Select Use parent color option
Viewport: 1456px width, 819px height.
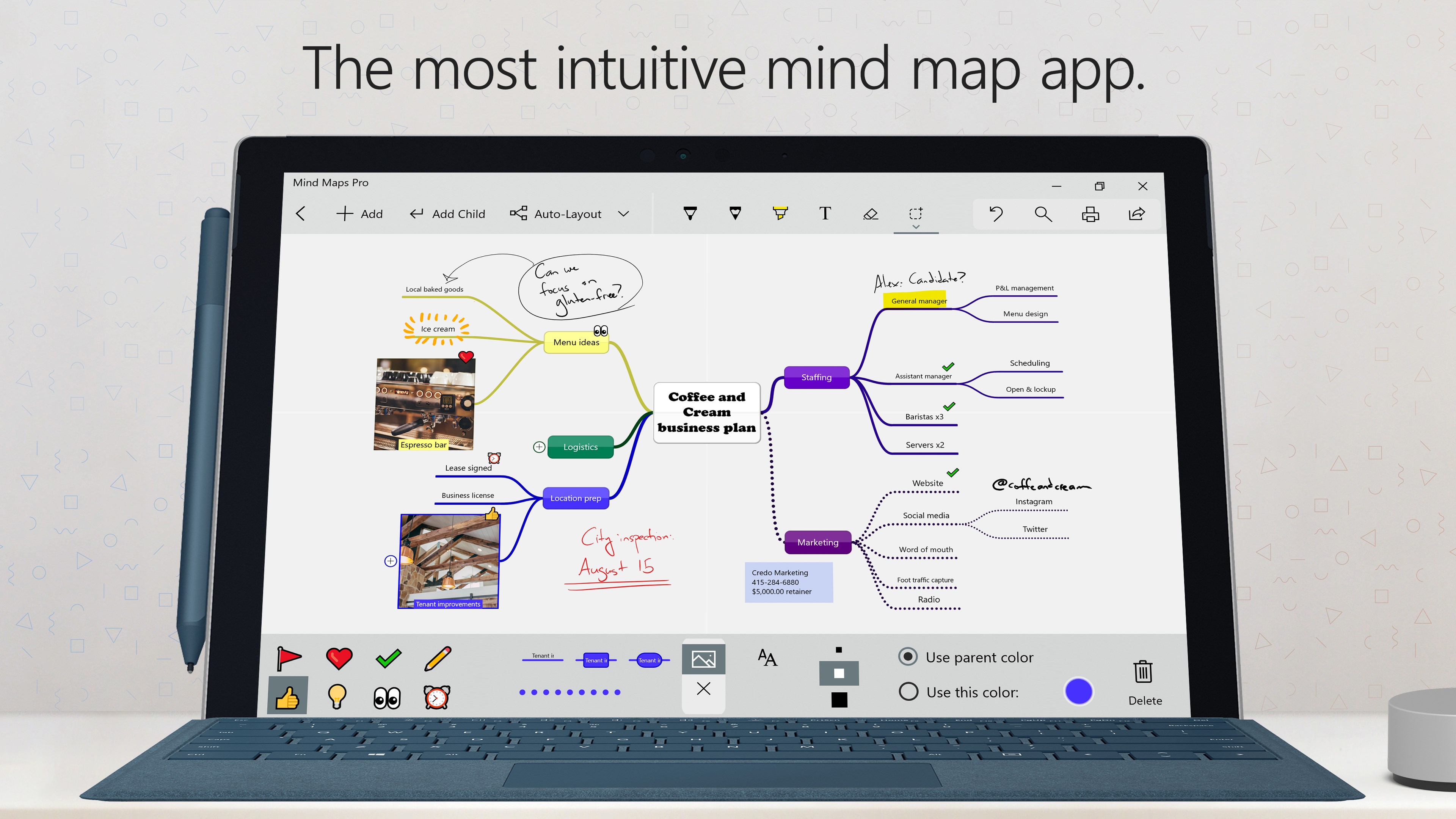pyautogui.click(x=908, y=657)
